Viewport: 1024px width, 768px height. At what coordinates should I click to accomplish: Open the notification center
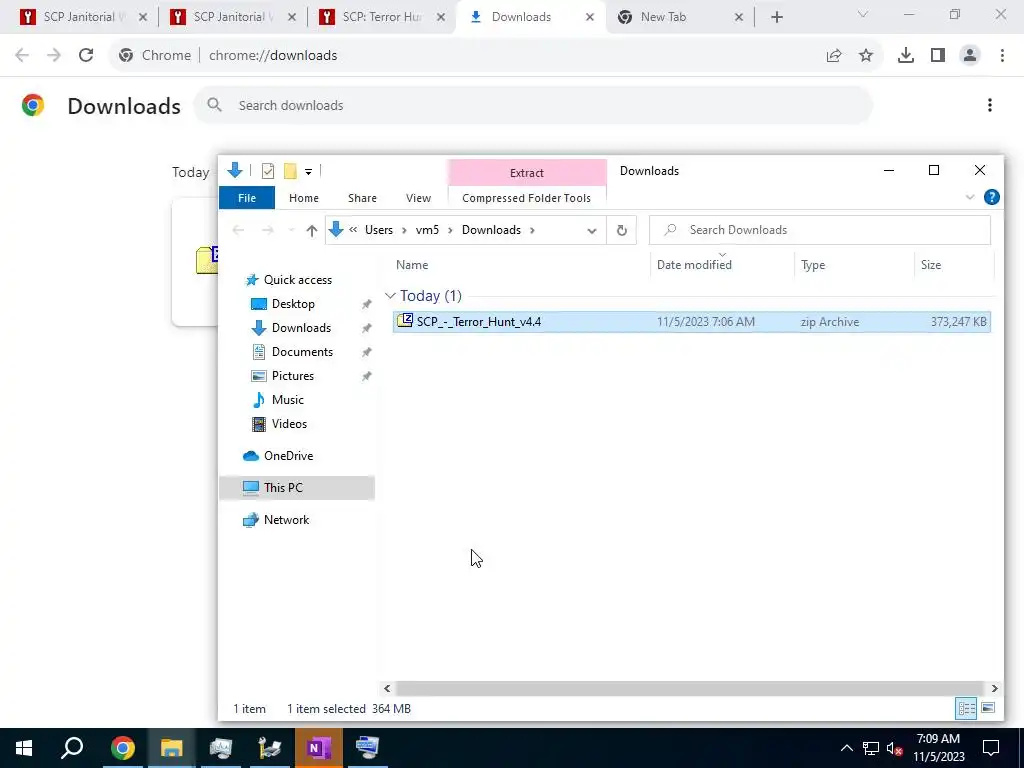[x=991, y=748]
